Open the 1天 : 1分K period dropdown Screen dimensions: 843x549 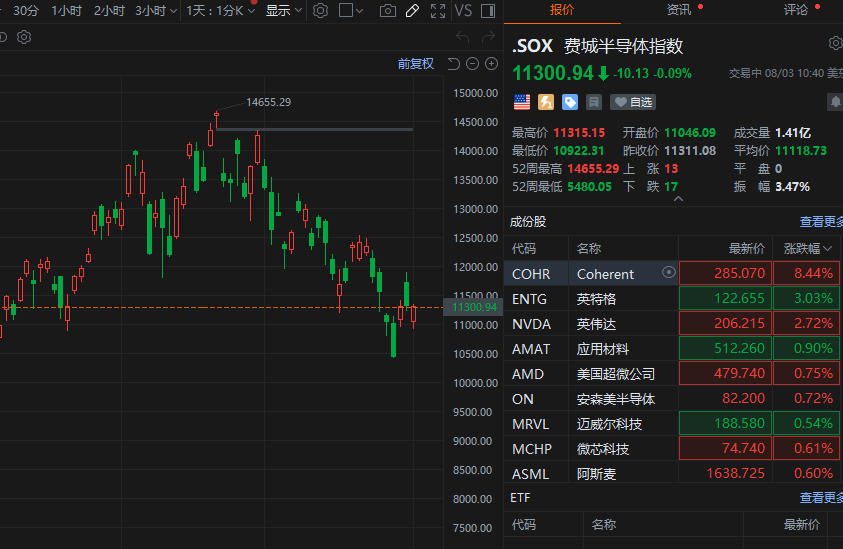pyautogui.click(x=220, y=10)
